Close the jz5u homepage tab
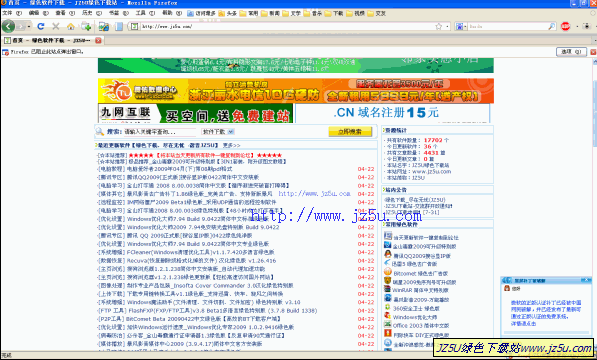The width and height of the screenshot is (597, 360). pos(98,40)
